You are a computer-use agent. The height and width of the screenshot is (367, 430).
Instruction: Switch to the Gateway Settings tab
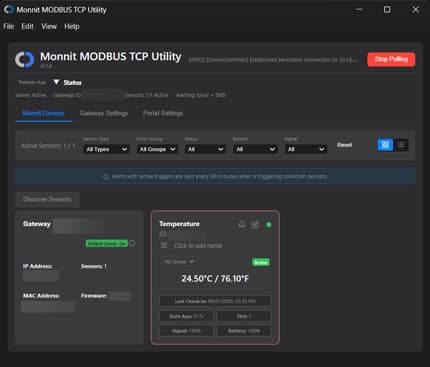pos(104,113)
